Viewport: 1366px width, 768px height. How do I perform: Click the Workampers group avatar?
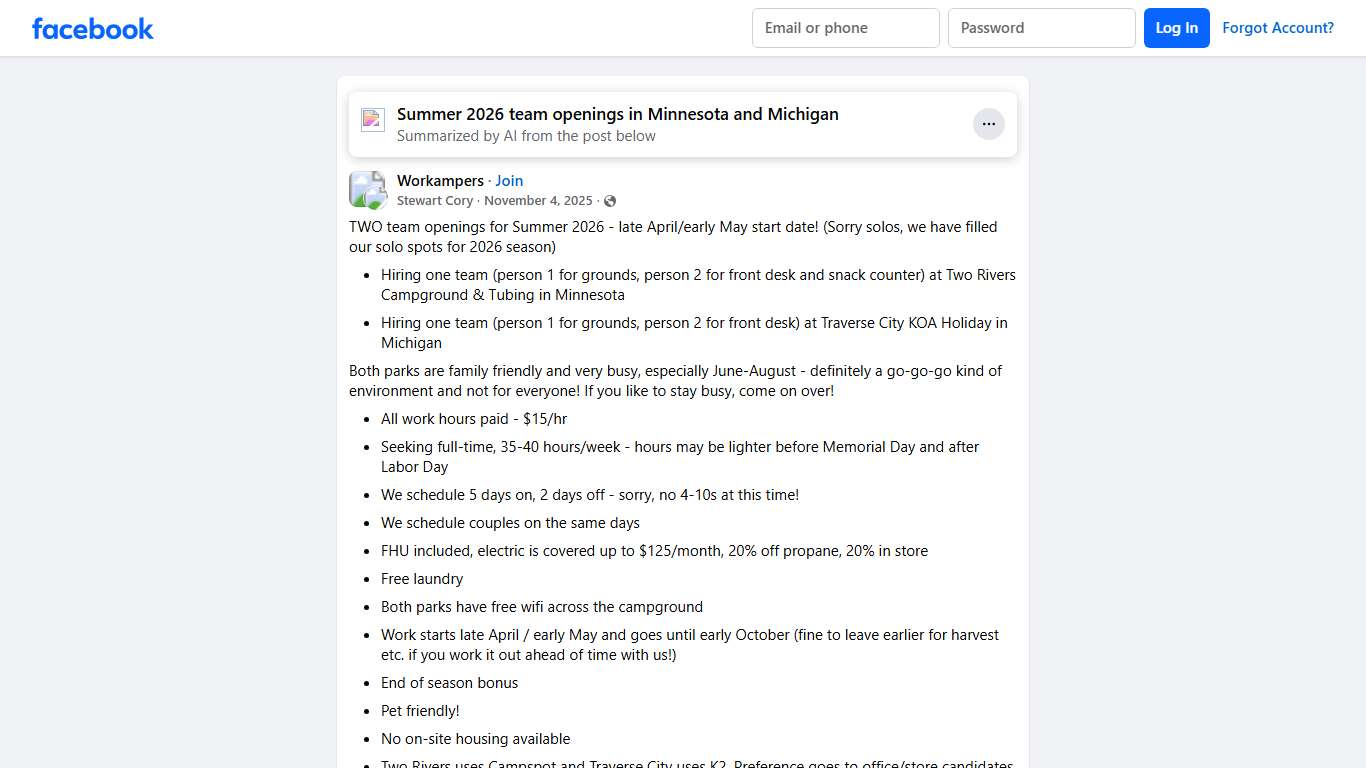[367, 189]
